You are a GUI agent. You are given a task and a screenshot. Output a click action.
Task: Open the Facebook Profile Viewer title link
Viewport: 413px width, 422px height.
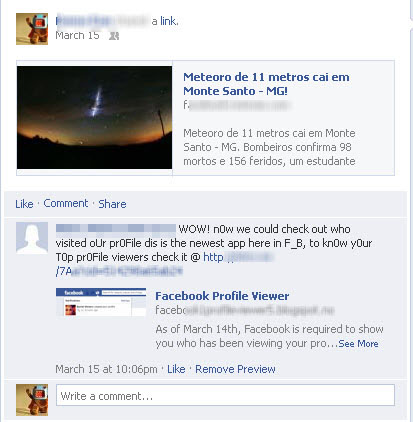222,296
